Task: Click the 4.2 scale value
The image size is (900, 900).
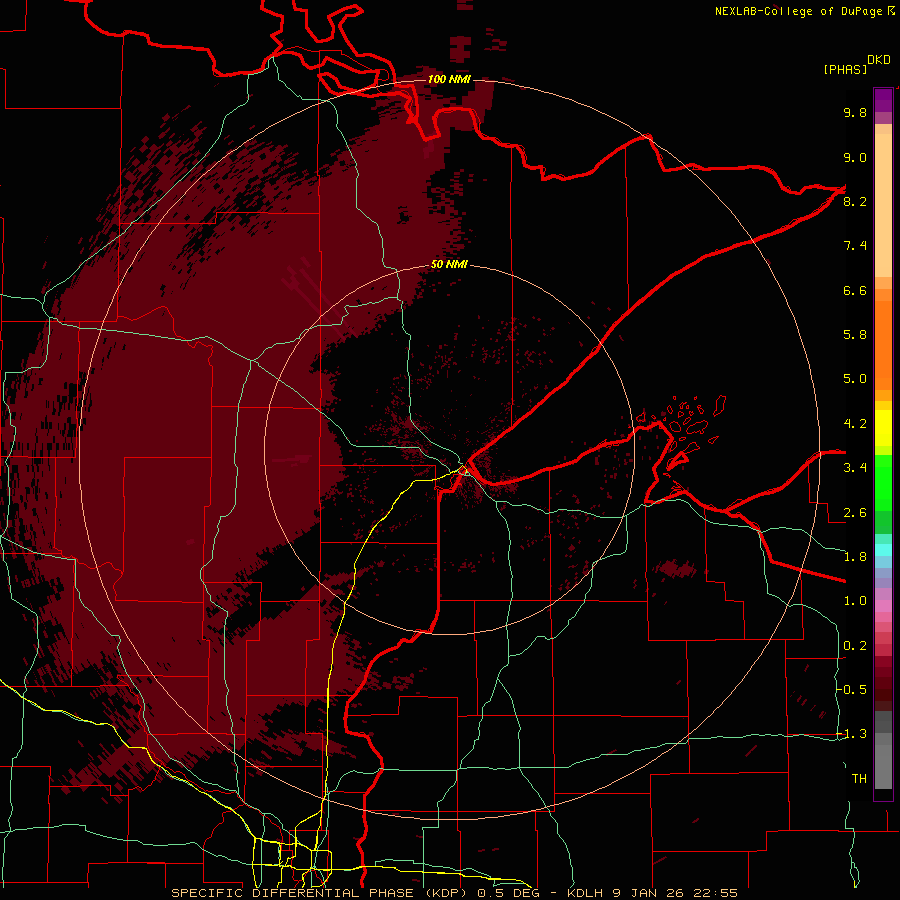Action: (855, 424)
